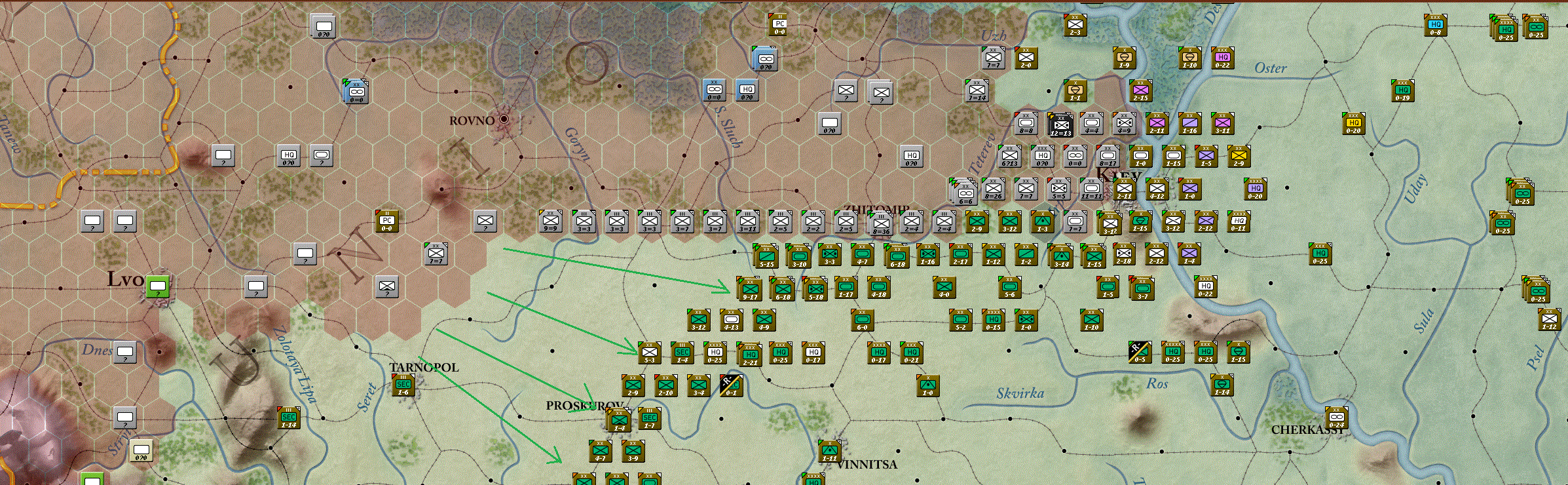This screenshot has width=1568, height=485.
Task: Select the green unit stack labeled 5-15
Action: 766,256
